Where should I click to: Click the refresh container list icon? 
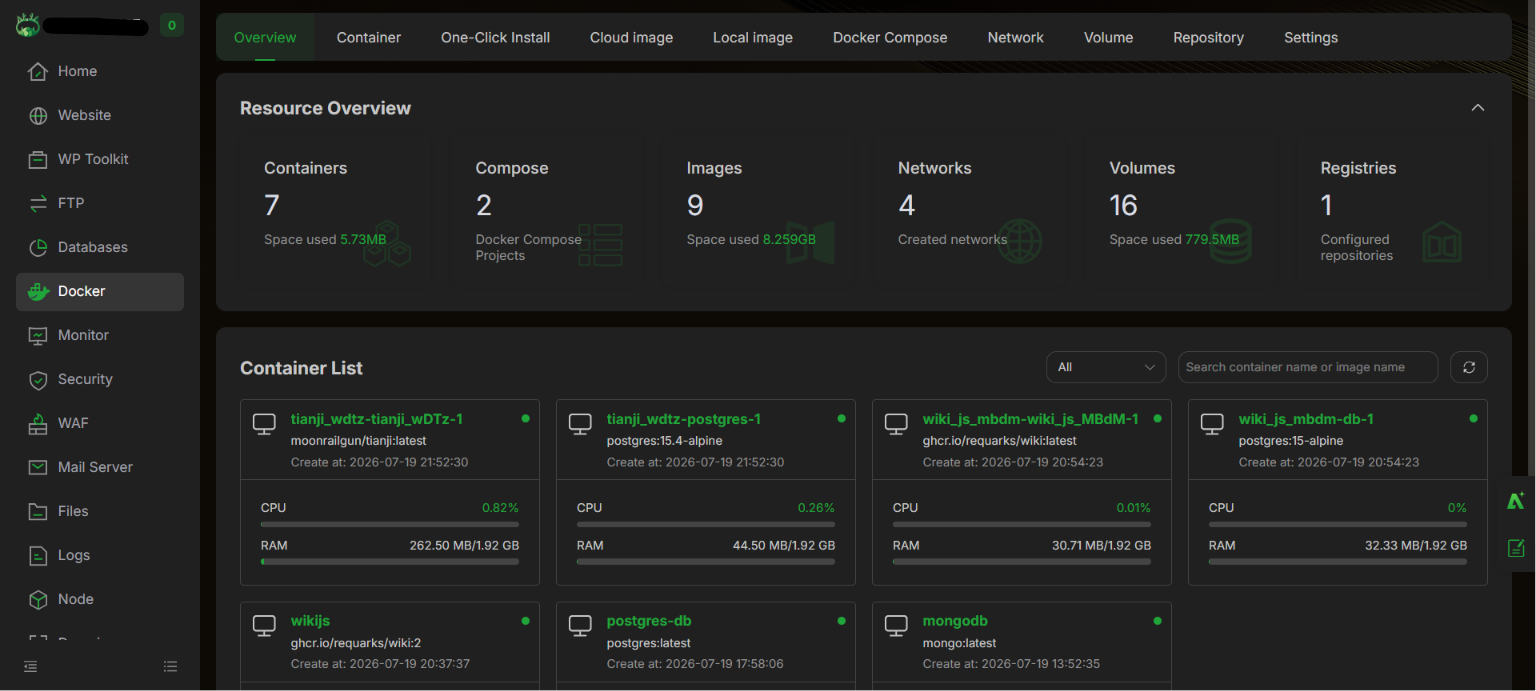click(1469, 367)
